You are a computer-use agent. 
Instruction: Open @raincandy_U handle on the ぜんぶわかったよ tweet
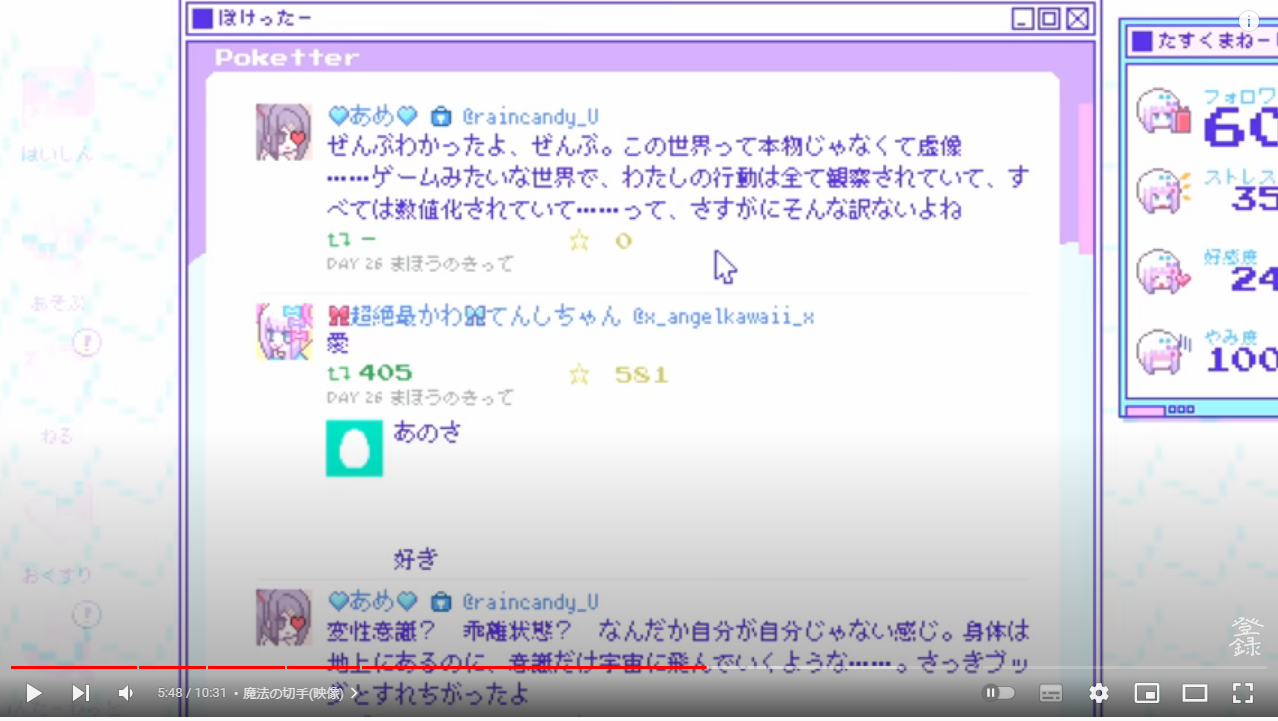click(530, 117)
